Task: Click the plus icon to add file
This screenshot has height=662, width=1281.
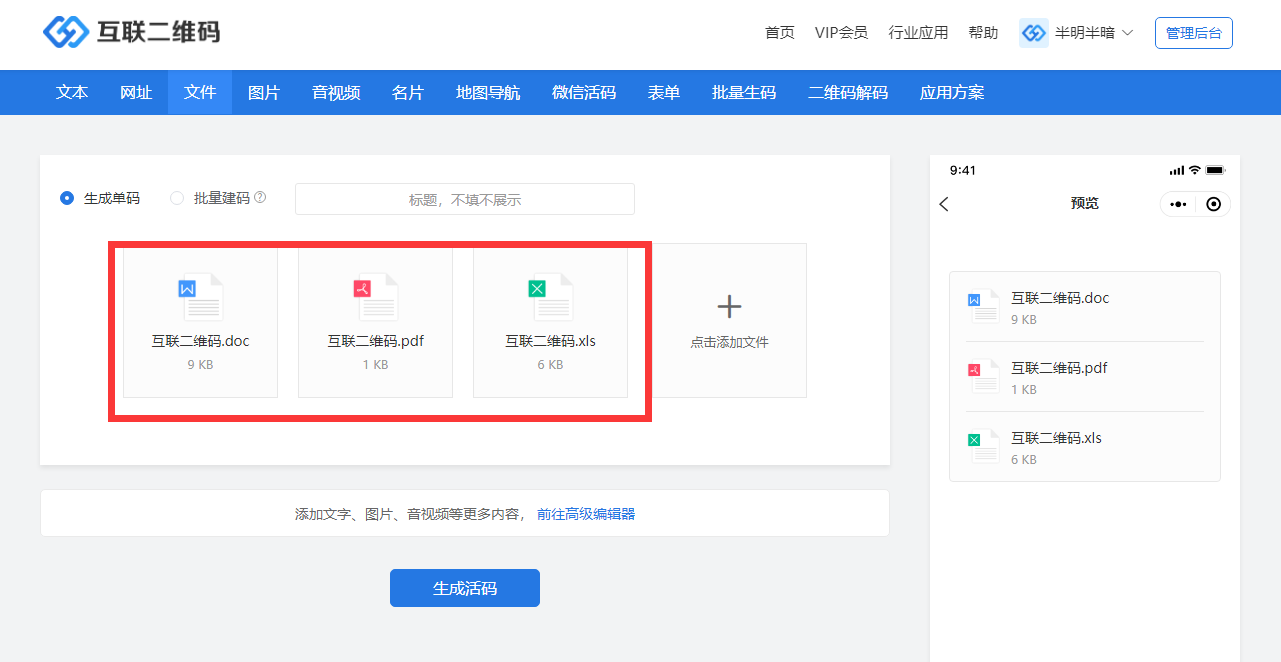Action: 729,307
